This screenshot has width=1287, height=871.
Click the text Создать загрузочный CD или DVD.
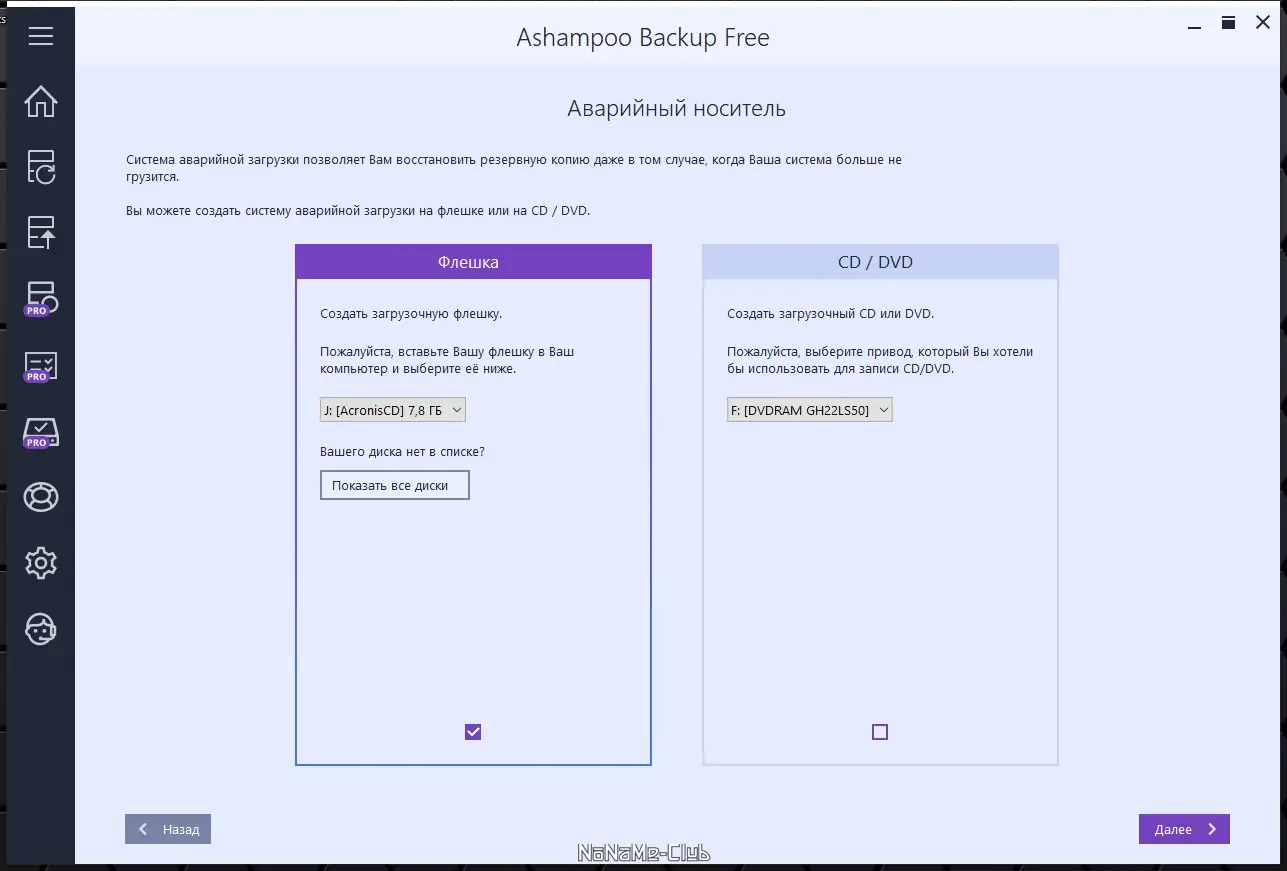click(x=830, y=314)
